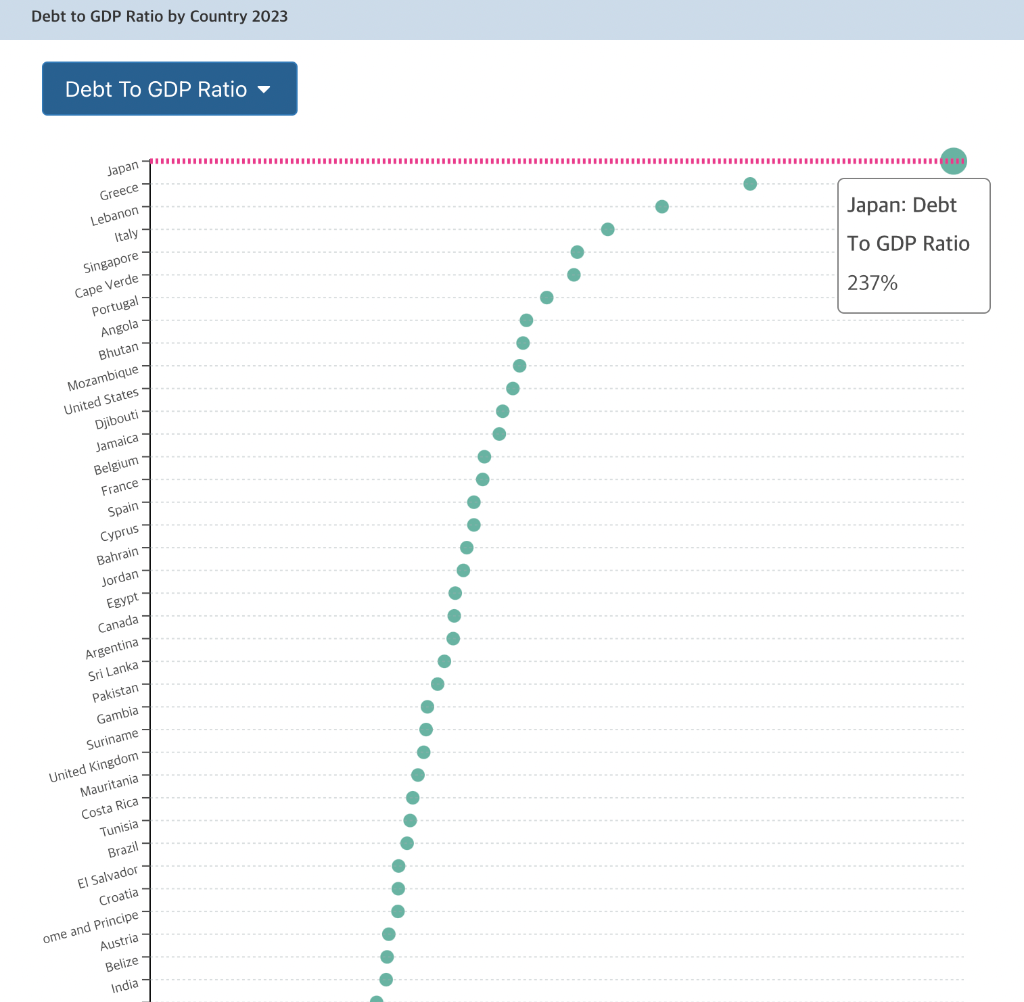Click Japan's highlighted data point

tap(954, 160)
